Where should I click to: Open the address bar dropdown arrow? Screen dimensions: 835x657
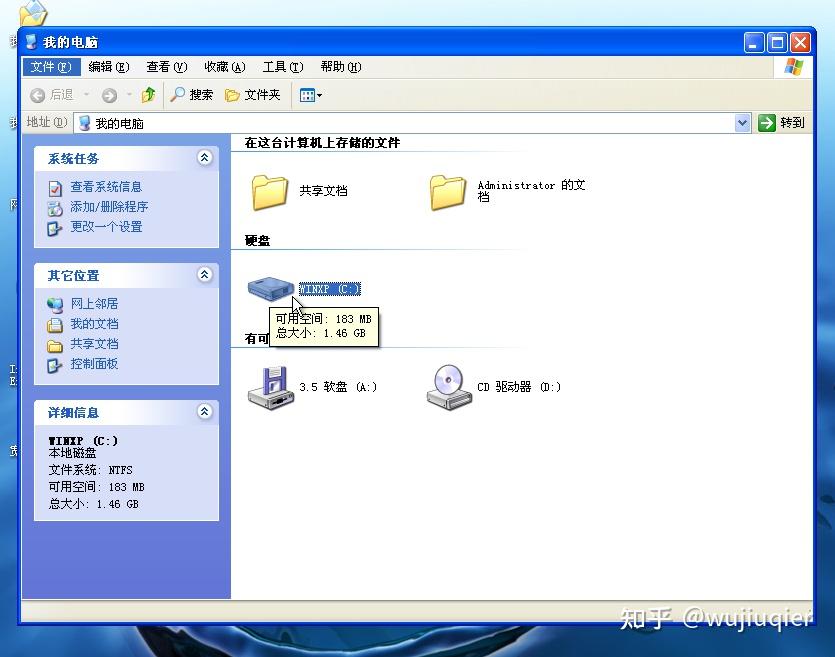pyautogui.click(x=742, y=122)
